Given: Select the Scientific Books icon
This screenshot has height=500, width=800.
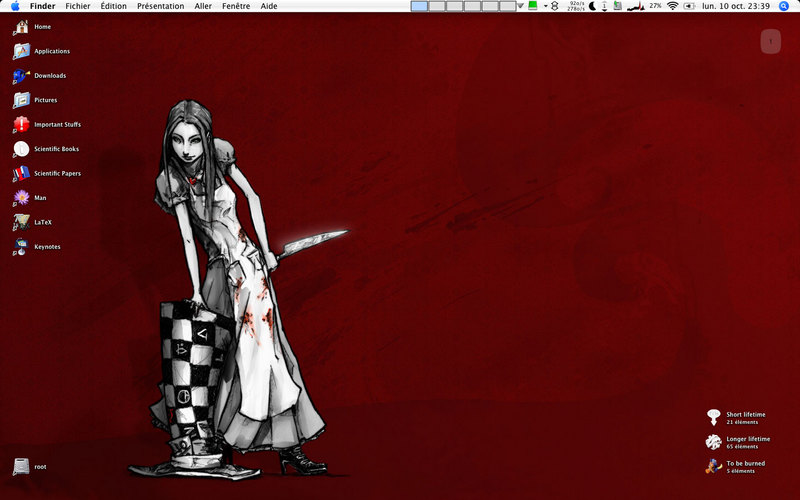Looking at the screenshot, I should 21,149.
